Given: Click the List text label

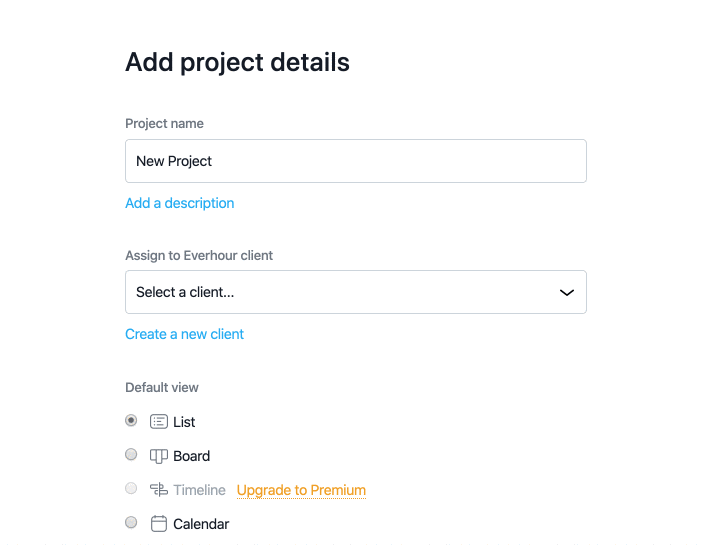Looking at the screenshot, I should [x=184, y=422].
